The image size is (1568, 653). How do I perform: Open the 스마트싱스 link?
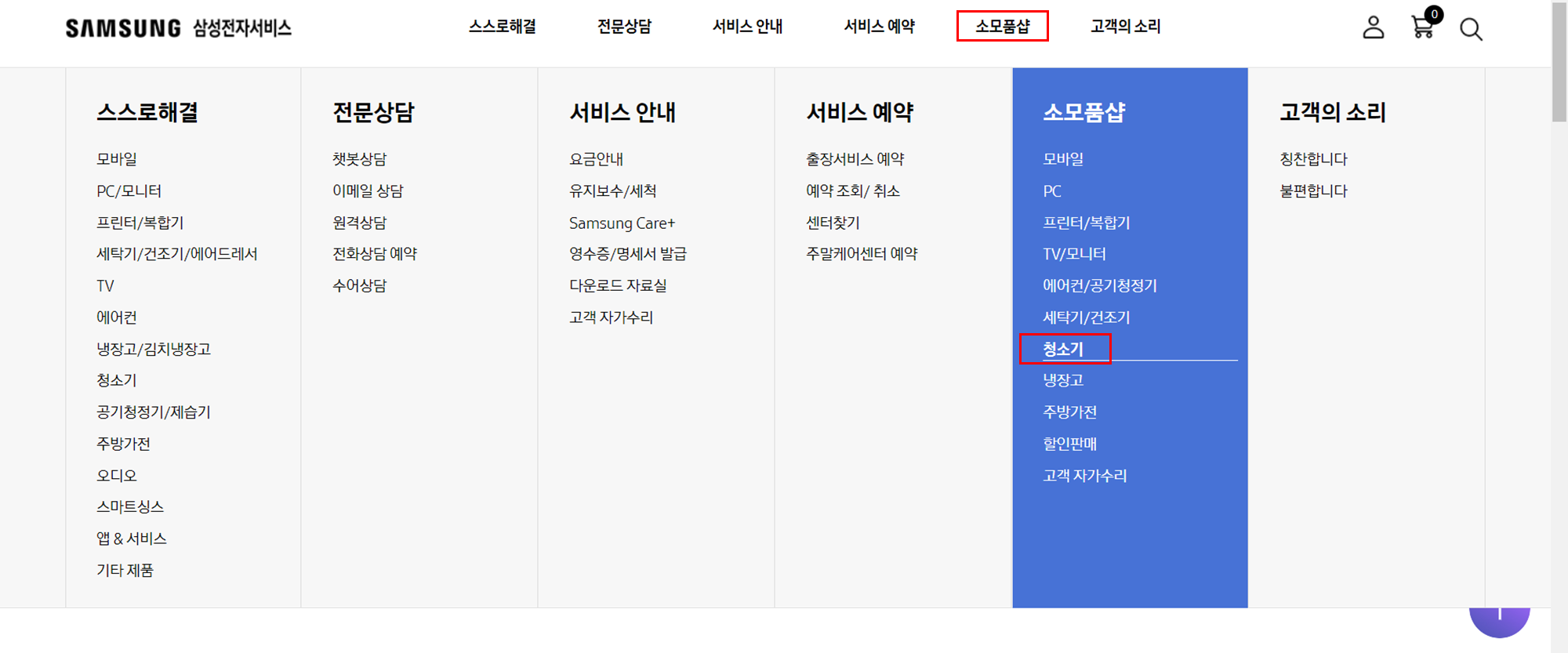[x=130, y=507]
